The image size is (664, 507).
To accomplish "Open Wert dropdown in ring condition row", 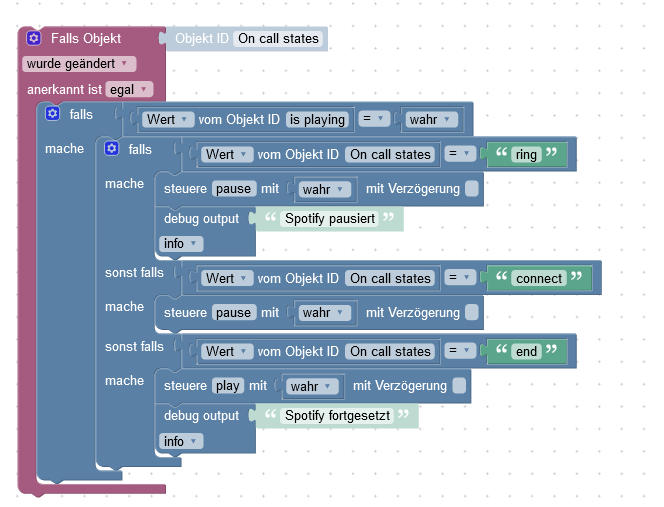I will pyautogui.click(x=227, y=155).
